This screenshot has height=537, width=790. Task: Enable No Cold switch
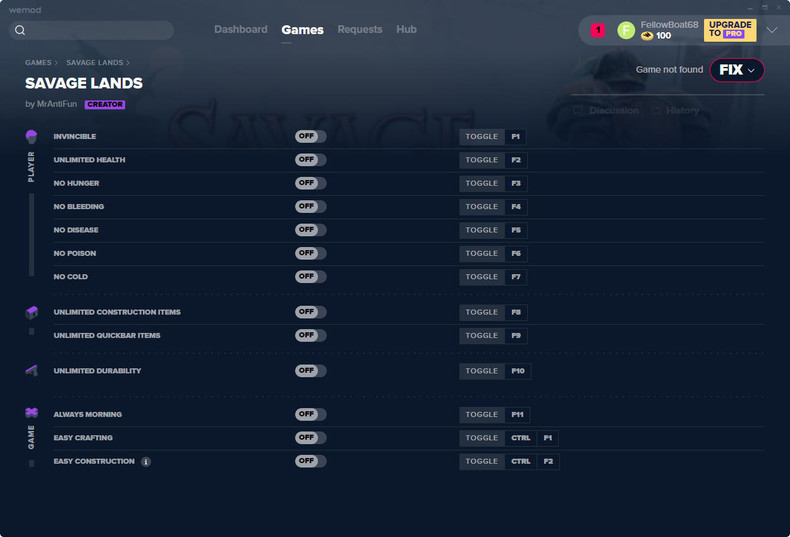[311, 277]
